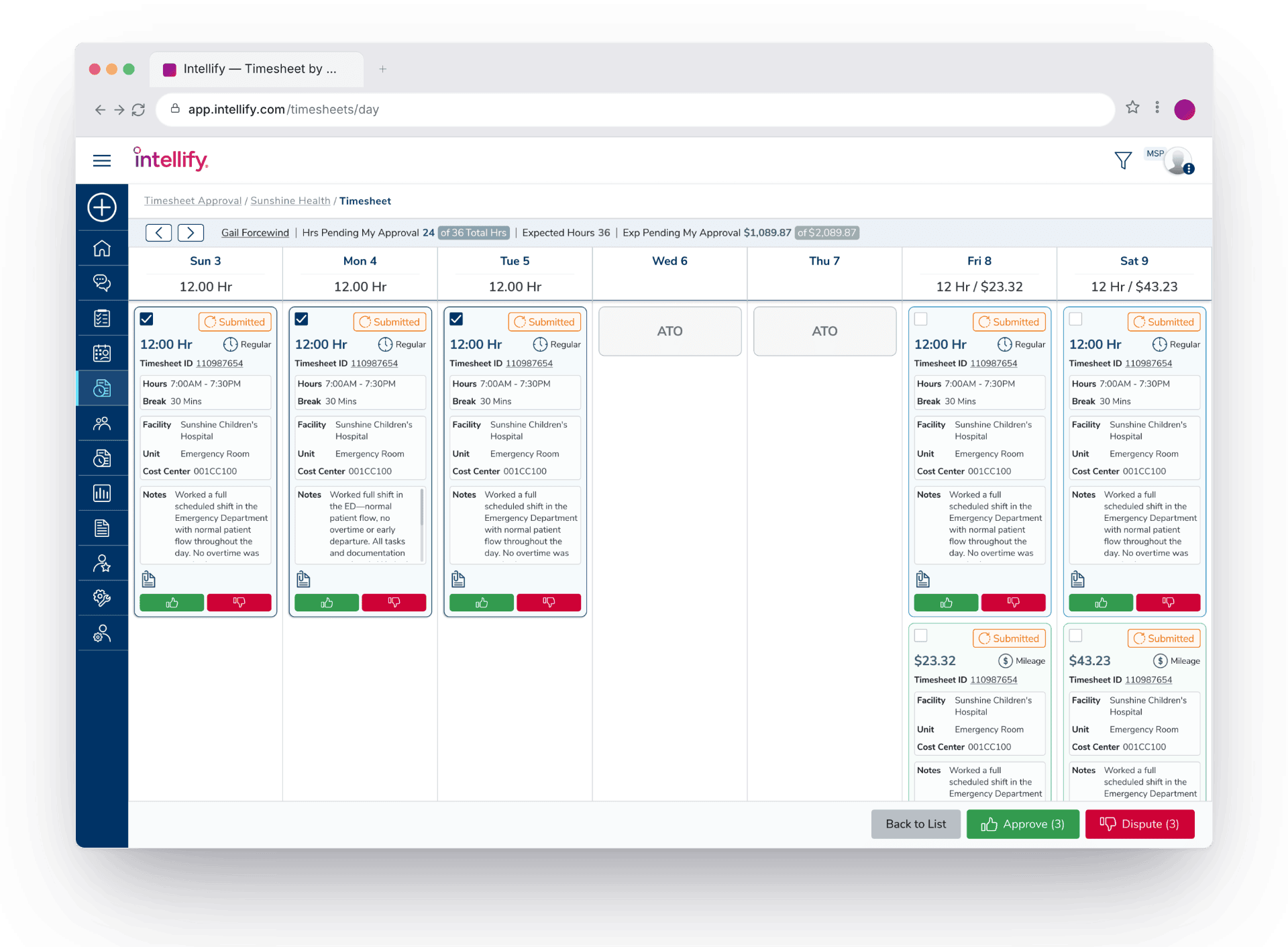1288x947 pixels.
Task: Click Back to List button
Action: (916, 824)
